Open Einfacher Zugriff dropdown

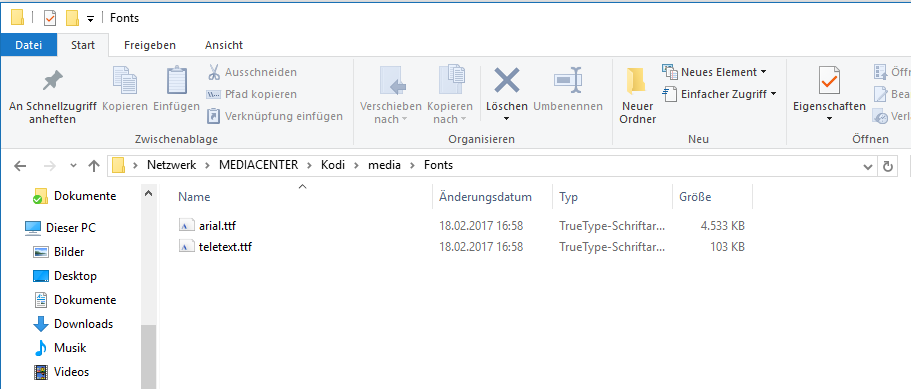(x=720, y=94)
